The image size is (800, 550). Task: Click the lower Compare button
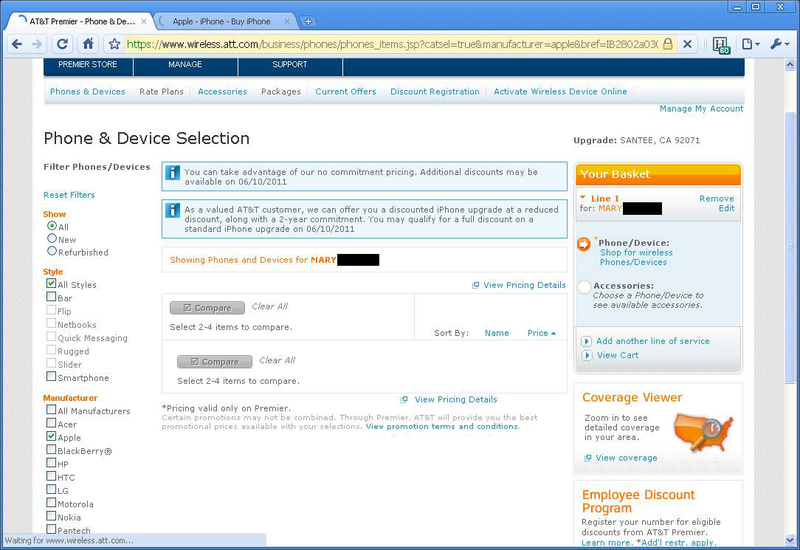coord(214,362)
